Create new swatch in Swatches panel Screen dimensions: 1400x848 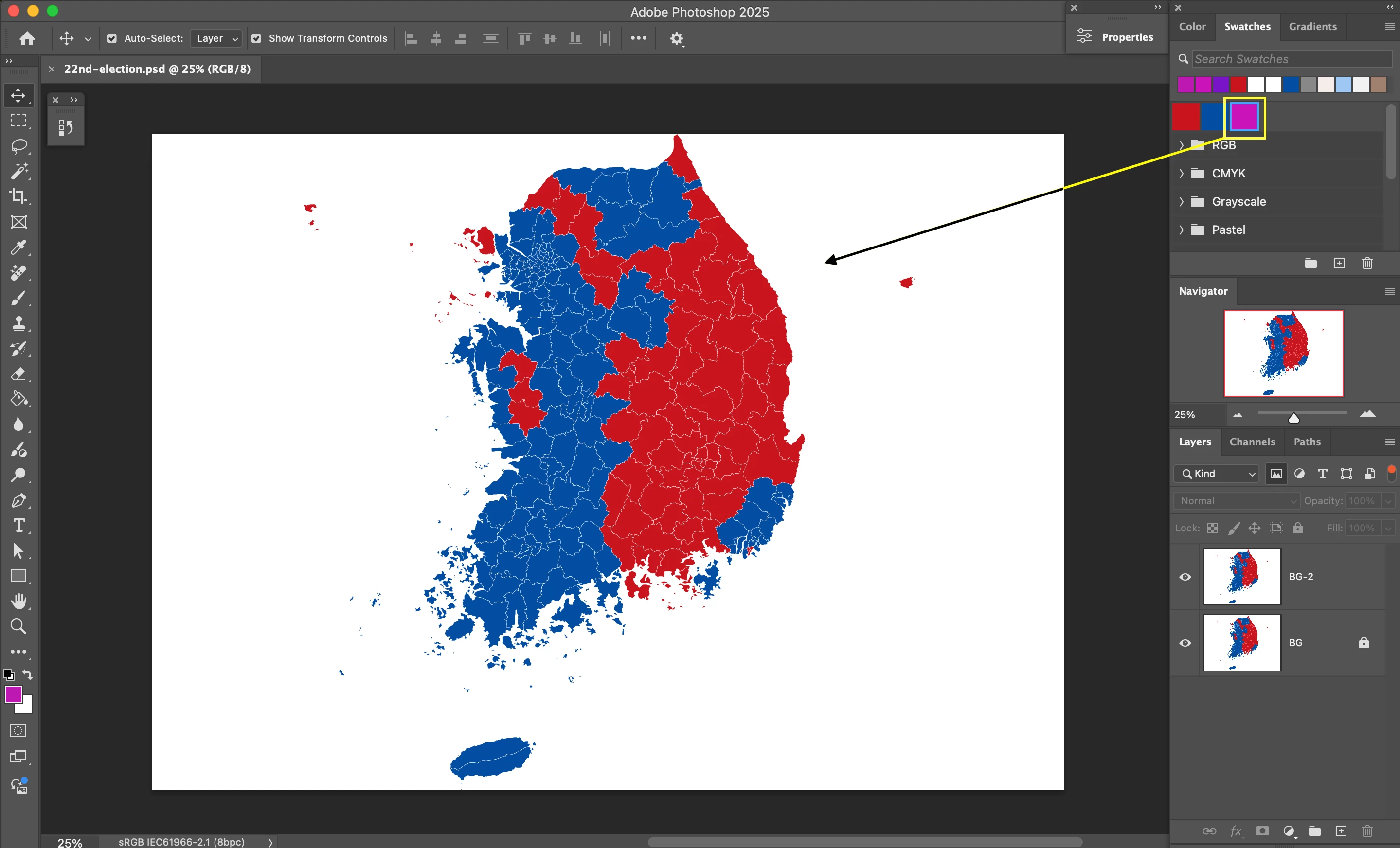point(1339,264)
